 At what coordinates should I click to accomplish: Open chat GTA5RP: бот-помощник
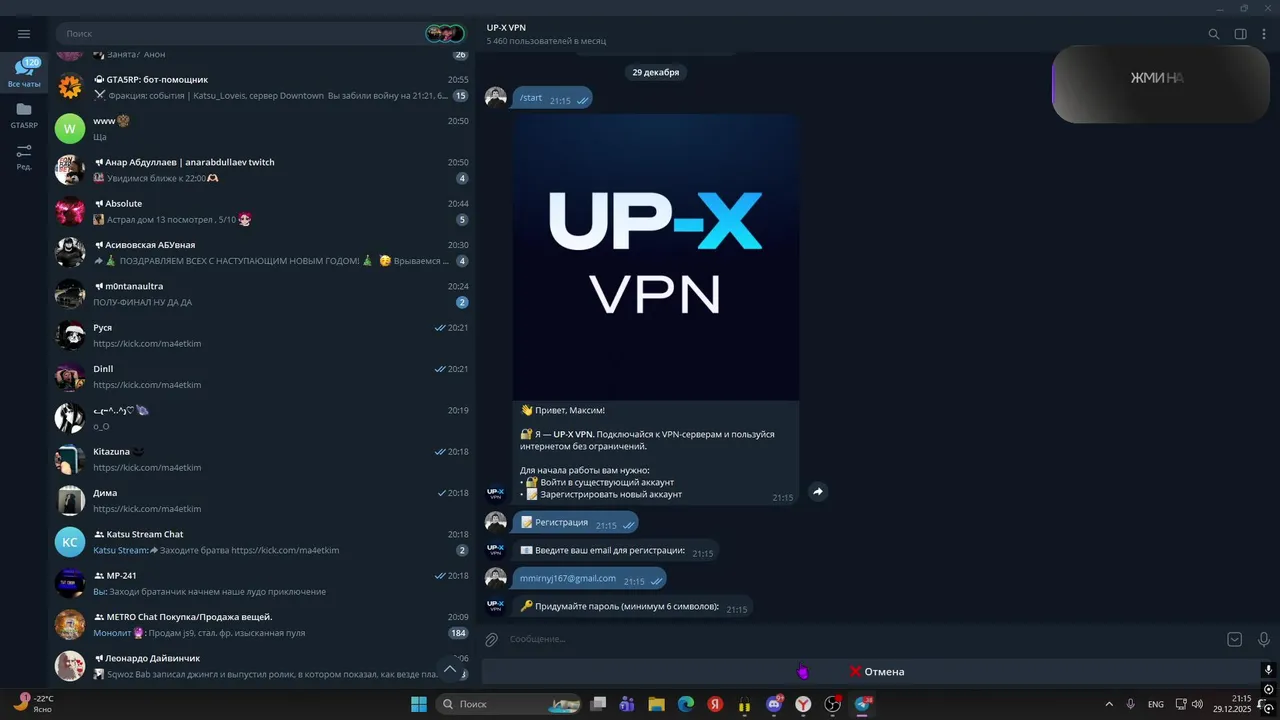pyautogui.click(x=261, y=87)
